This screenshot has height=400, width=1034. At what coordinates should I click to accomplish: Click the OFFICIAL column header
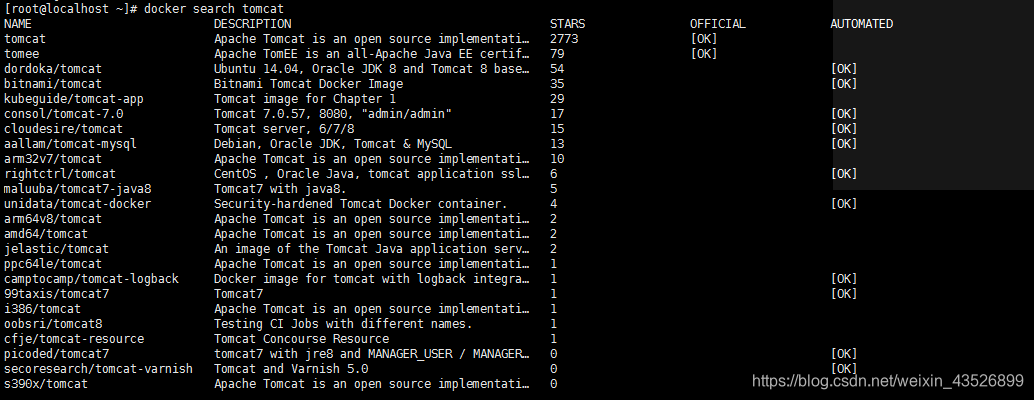point(717,24)
